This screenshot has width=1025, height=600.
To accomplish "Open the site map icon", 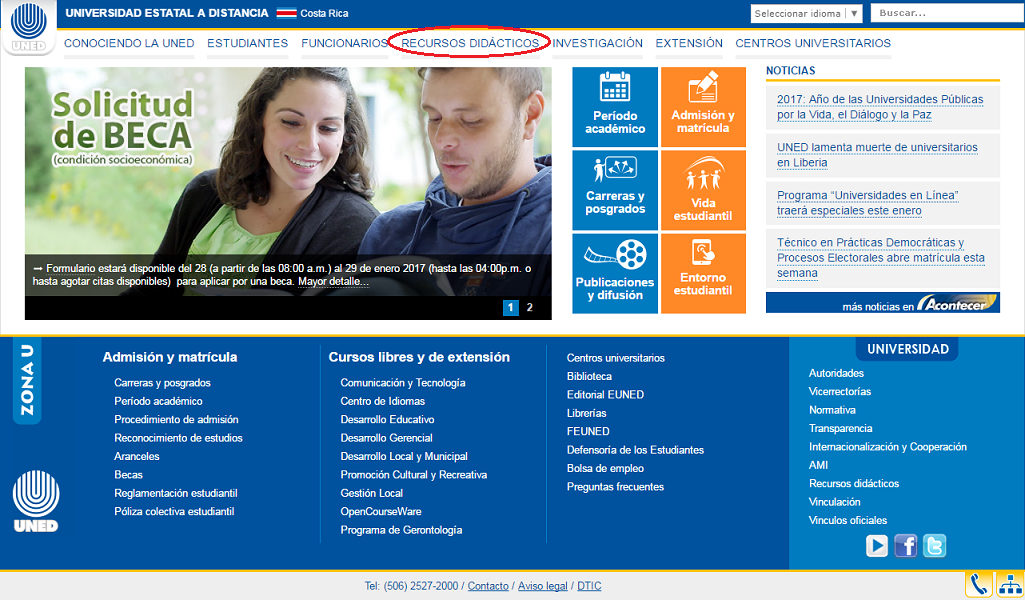I will (1009, 584).
